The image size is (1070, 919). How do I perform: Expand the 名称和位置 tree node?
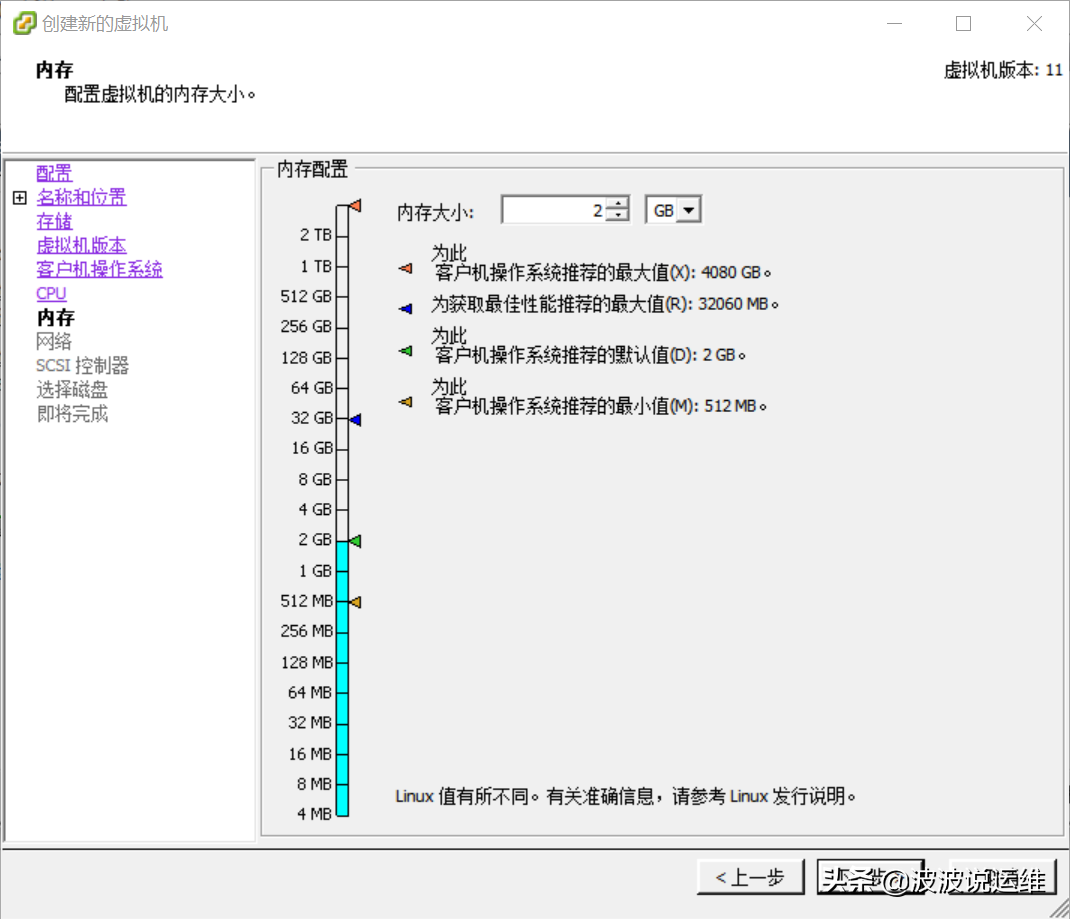(x=20, y=198)
